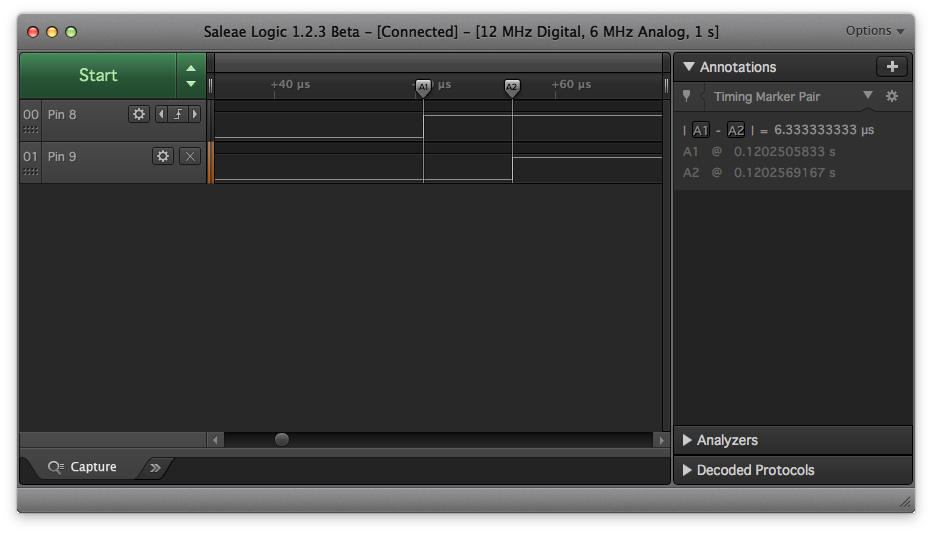Open Pin 9 channel settings gear
This screenshot has width=932, height=534.
coord(163,156)
